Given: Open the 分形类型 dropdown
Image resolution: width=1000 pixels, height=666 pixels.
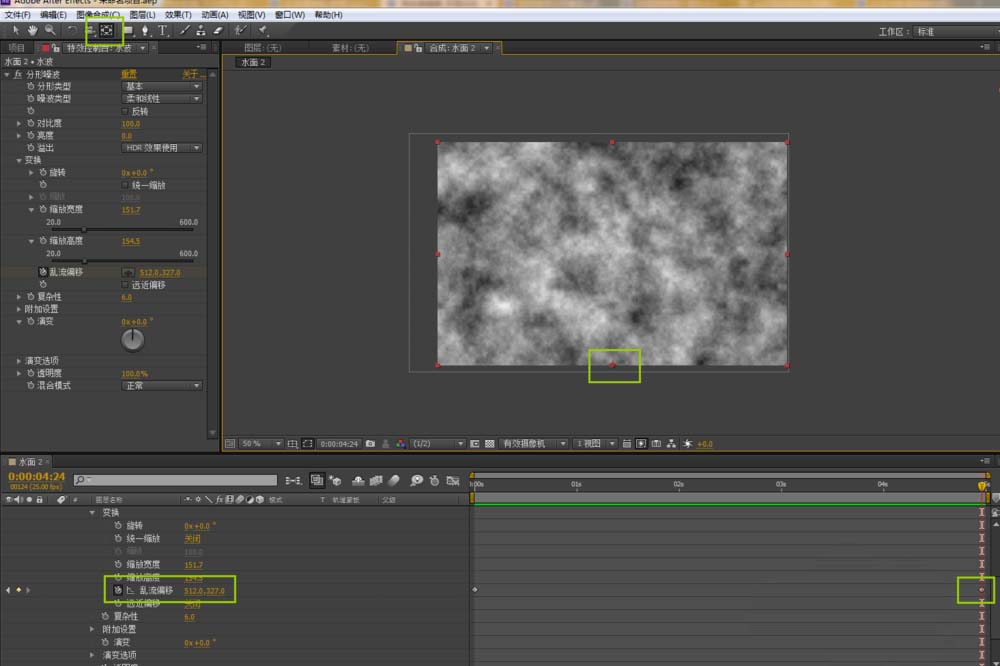Looking at the screenshot, I should pyautogui.click(x=162, y=87).
